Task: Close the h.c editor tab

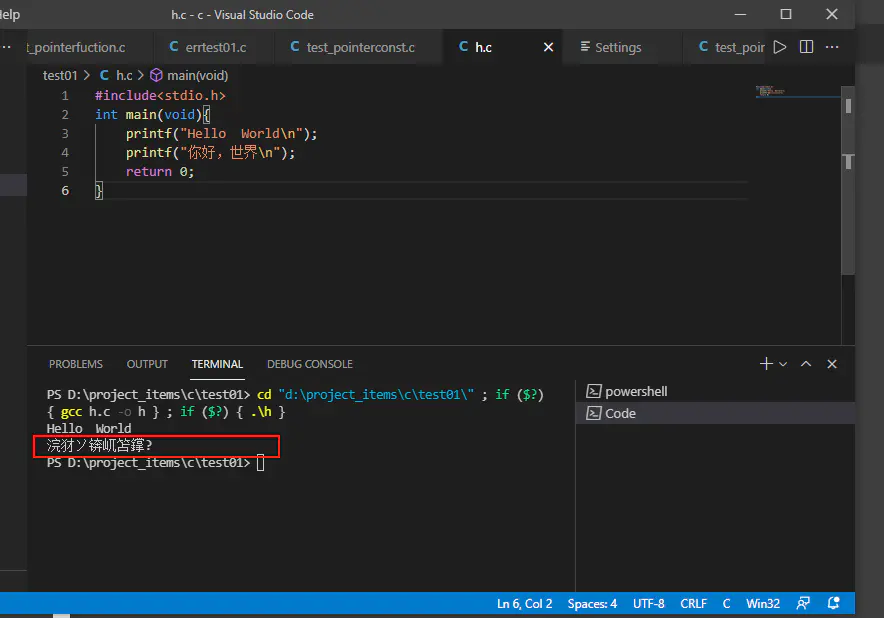Action: (x=548, y=47)
